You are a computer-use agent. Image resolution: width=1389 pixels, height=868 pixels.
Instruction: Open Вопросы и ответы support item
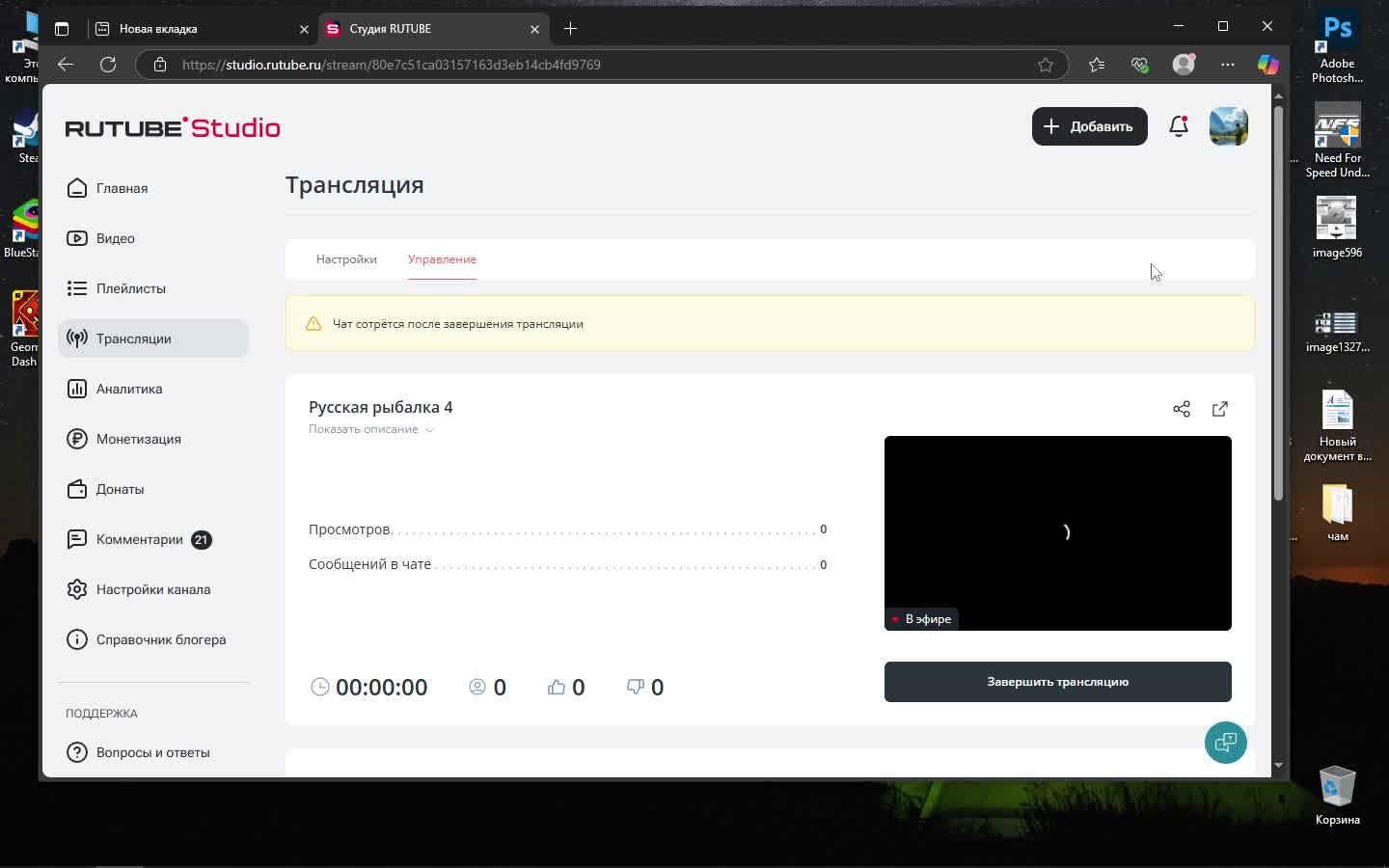coord(153,752)
